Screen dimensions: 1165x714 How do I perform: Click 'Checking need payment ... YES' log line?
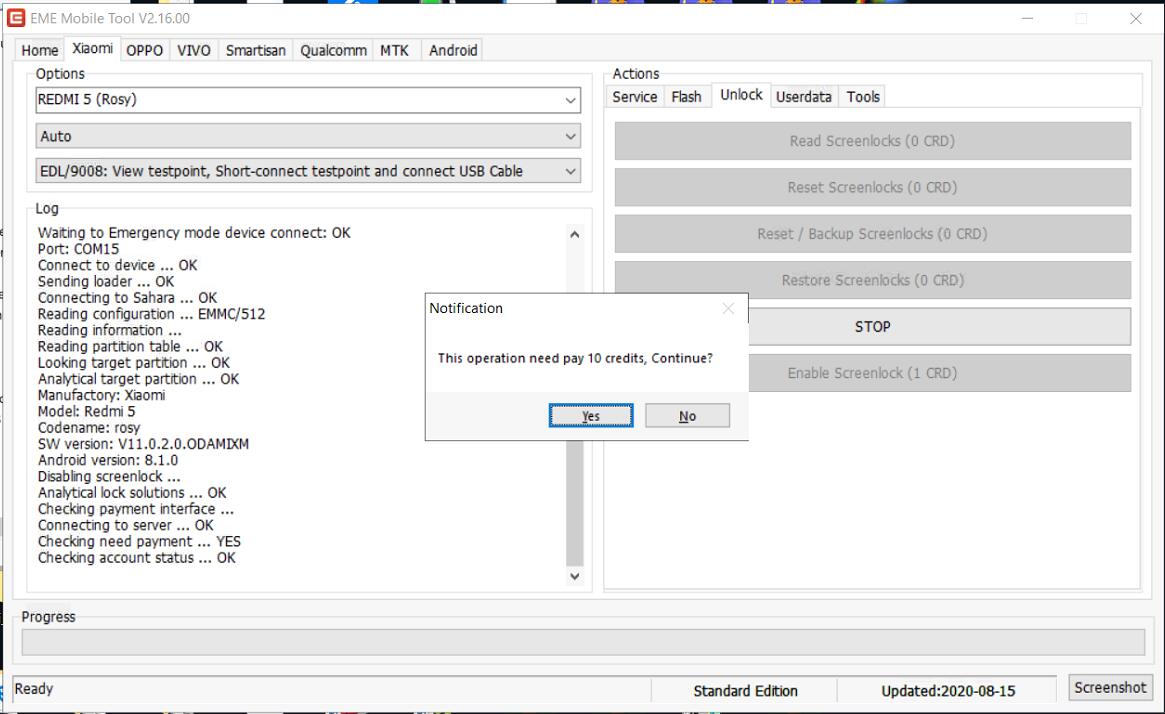tap(139, 542)
